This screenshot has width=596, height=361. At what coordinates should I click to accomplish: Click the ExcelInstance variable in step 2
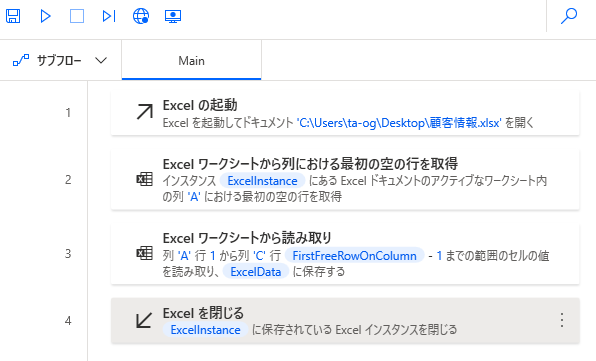[x=262, y=180]
